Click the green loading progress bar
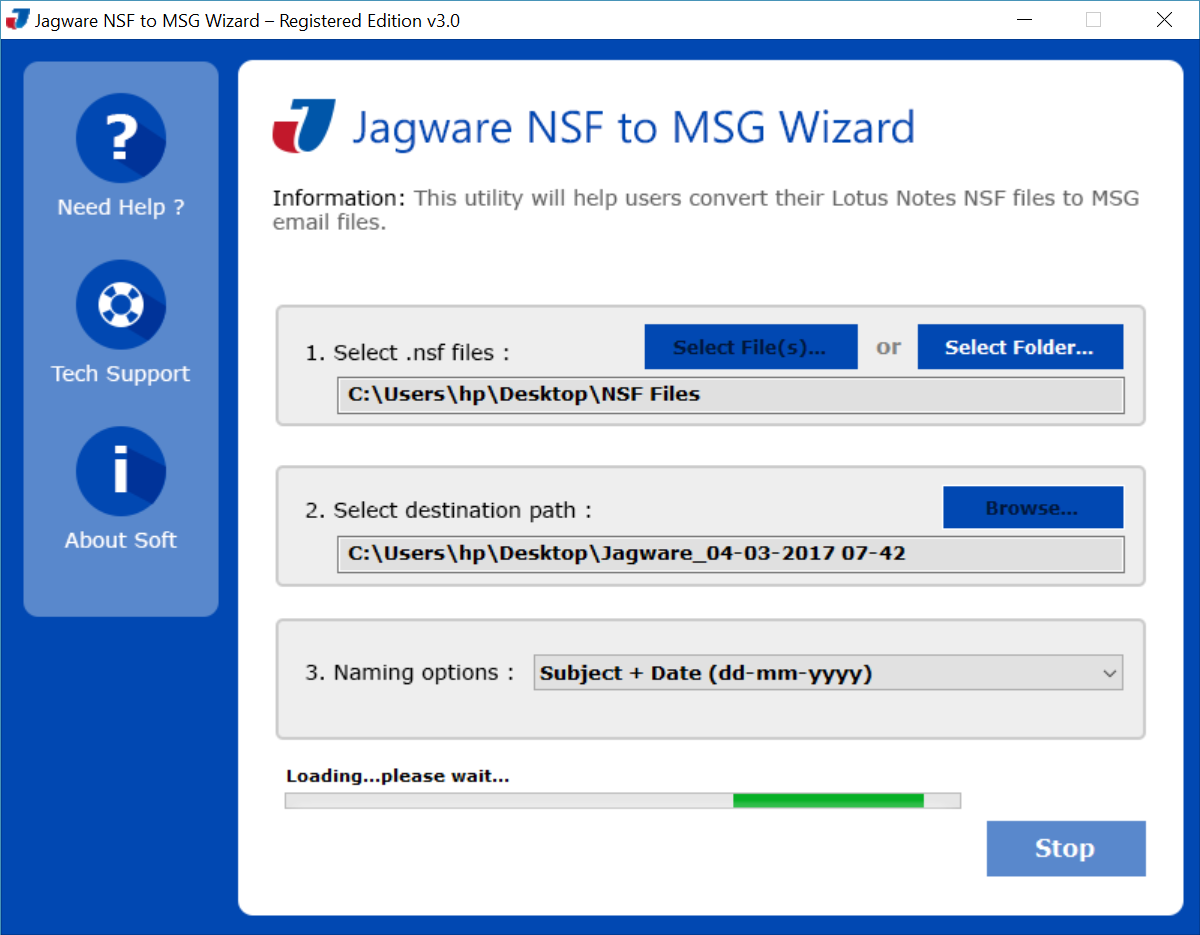Image resolution: width=1200 pixels, height=935 pixels. click(x=623, y=801)
